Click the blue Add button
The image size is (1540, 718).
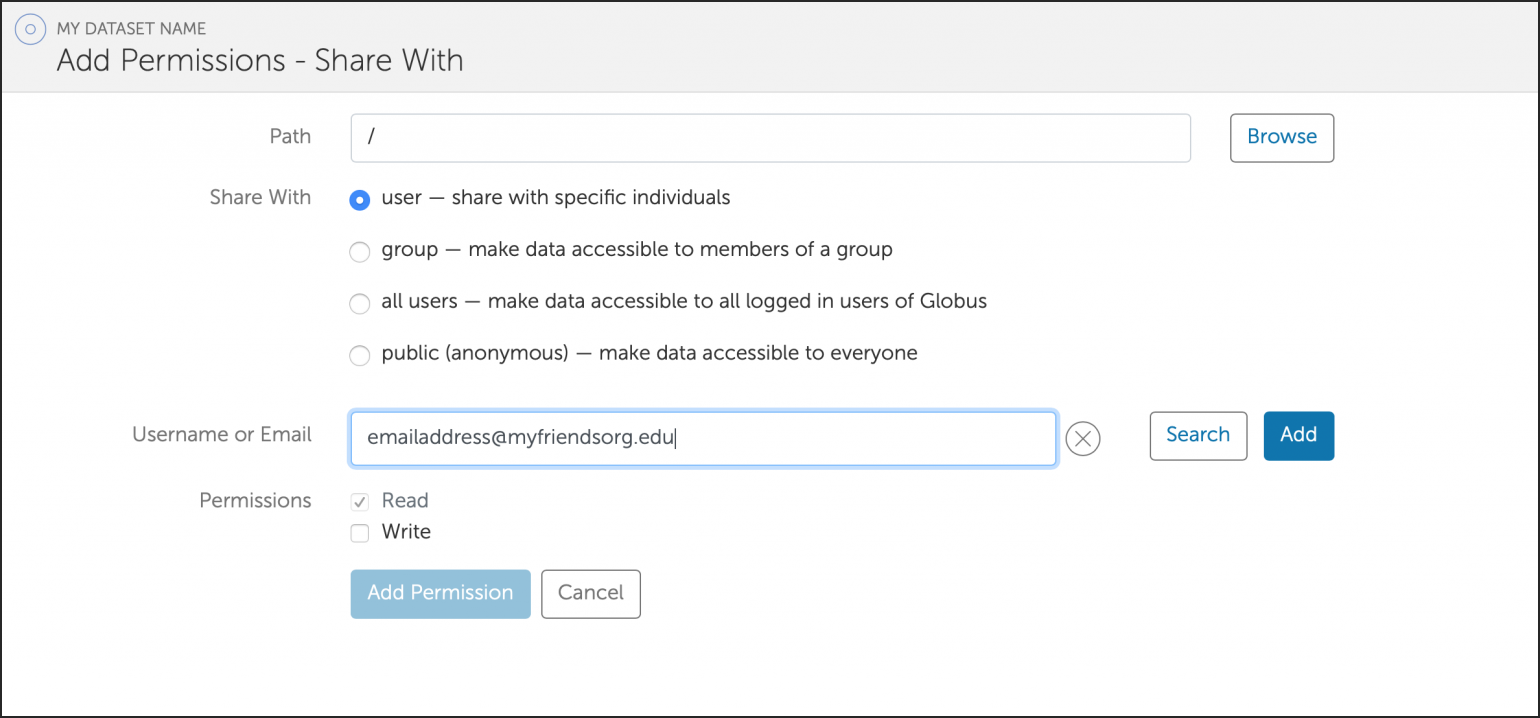click(x=1298, y=436)
